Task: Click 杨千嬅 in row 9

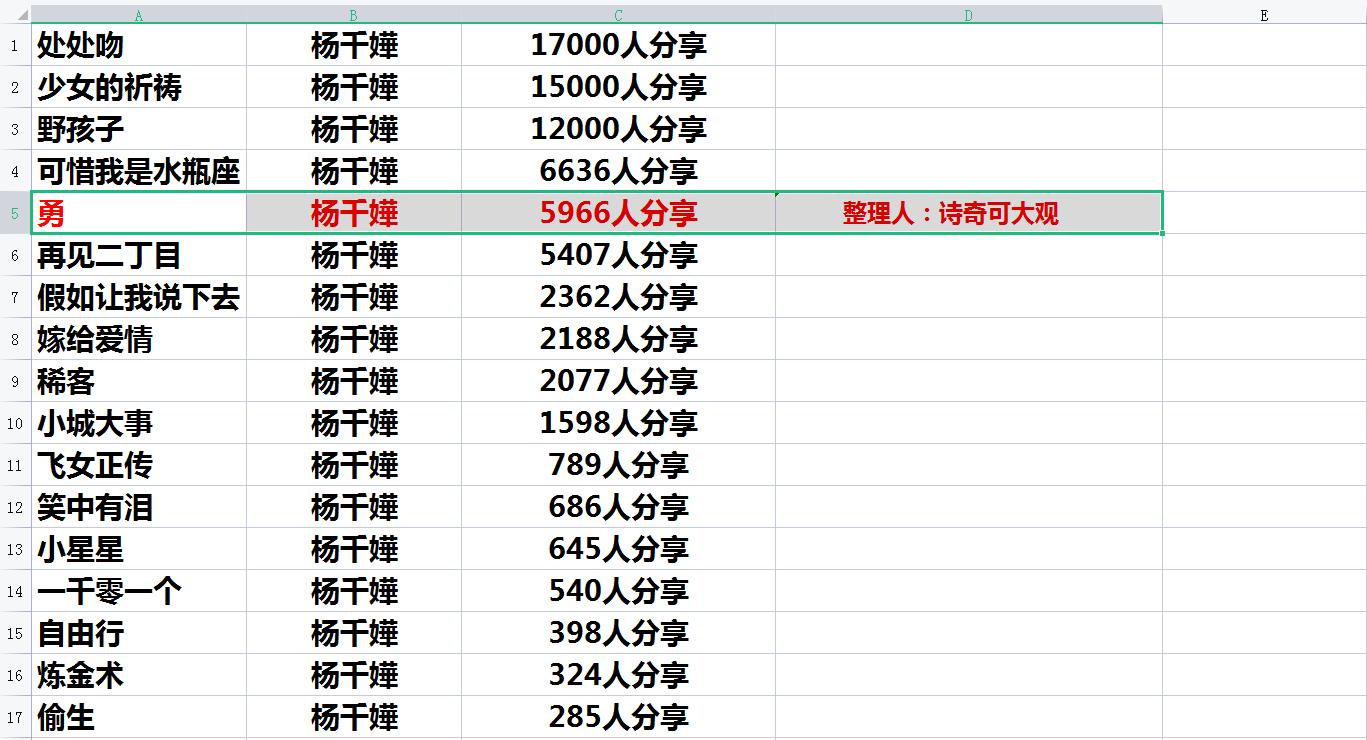Action: point(354,381)
